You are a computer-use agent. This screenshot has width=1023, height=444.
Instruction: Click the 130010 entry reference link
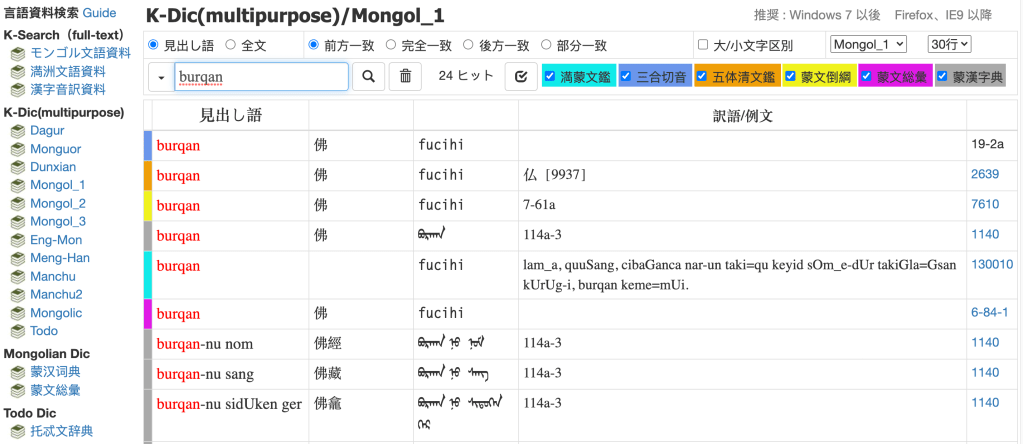[x=991, y=264]
